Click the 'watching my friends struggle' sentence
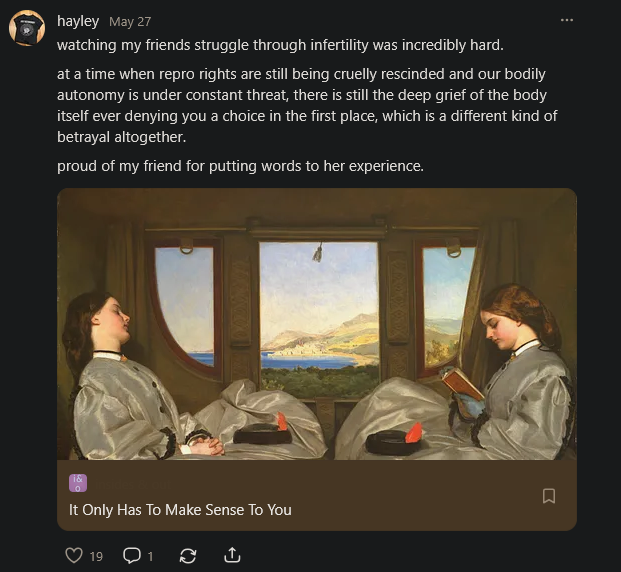This screenshot has width=621, height=572. point(280,45)
